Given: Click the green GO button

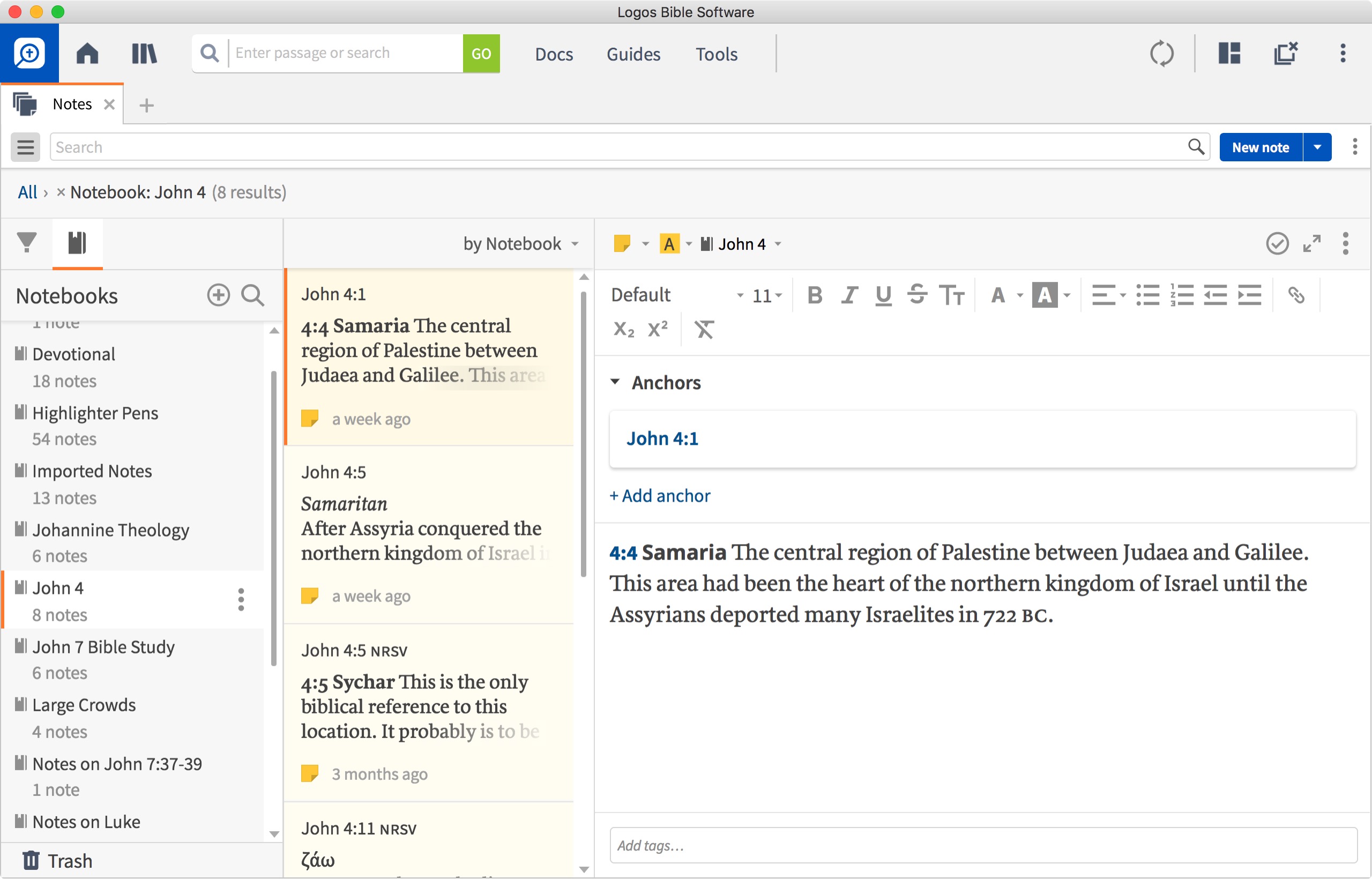Looking at the screenshot, I should (481, 54).
